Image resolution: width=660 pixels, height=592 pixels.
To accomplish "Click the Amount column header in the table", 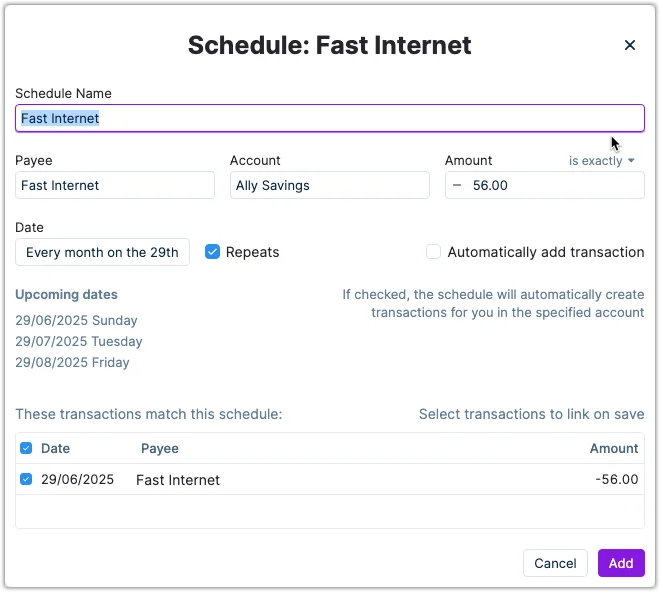I will (x=613, y=448).
